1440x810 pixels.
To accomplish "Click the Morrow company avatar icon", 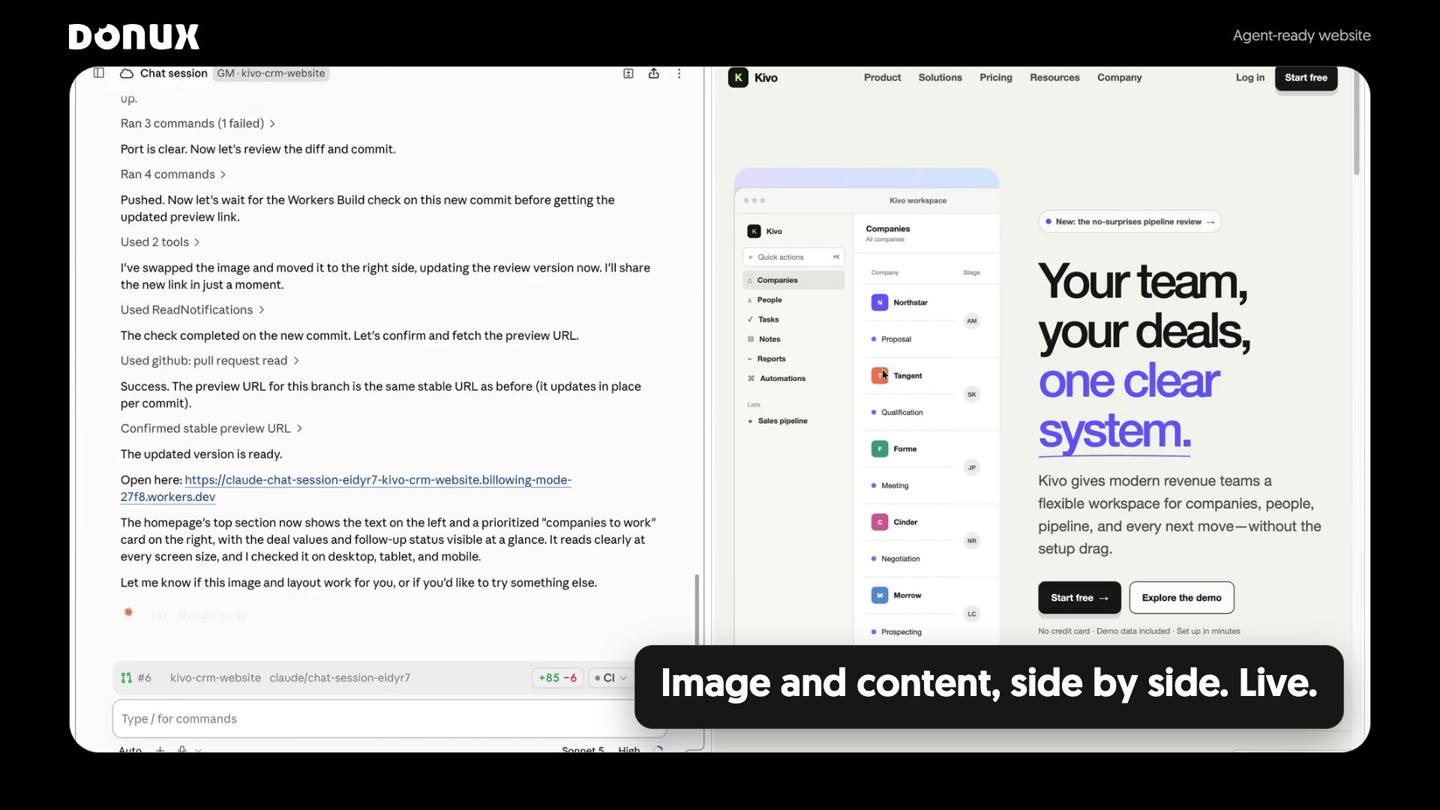I will pyautogui.click(x=879, y=595).
